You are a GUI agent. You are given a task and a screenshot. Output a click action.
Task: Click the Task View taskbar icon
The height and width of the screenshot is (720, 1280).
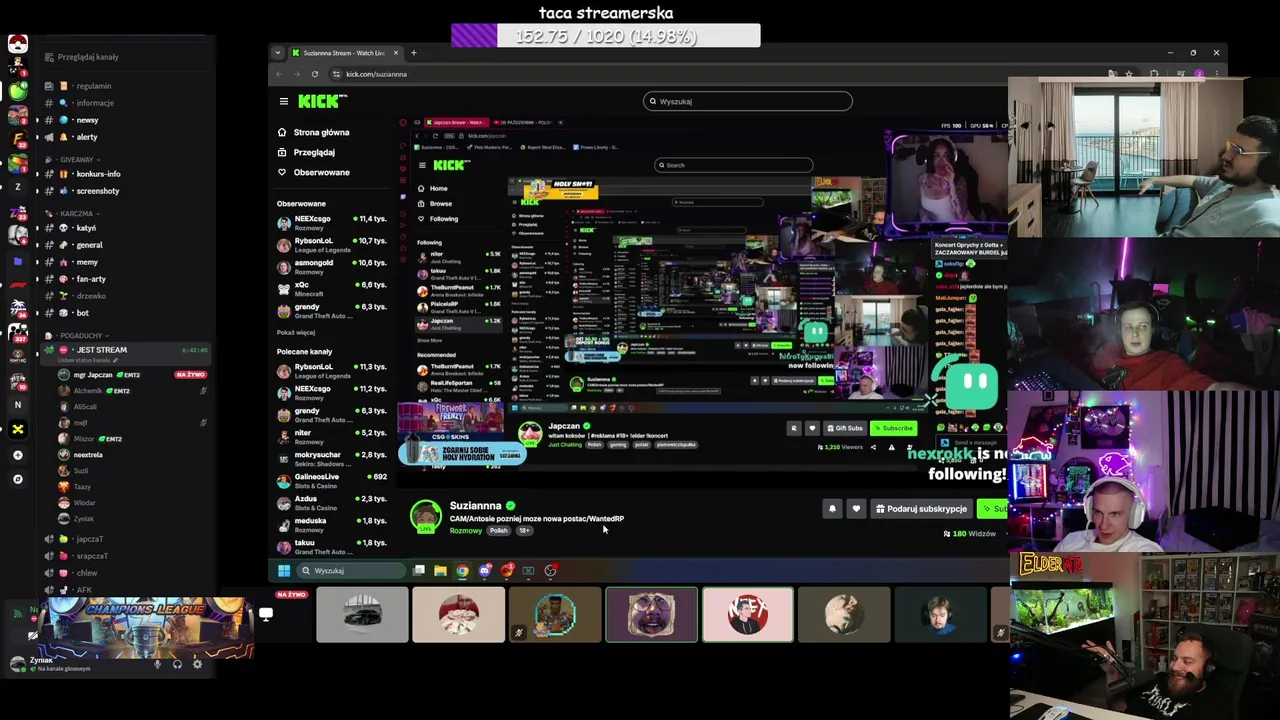pos(419,571)
